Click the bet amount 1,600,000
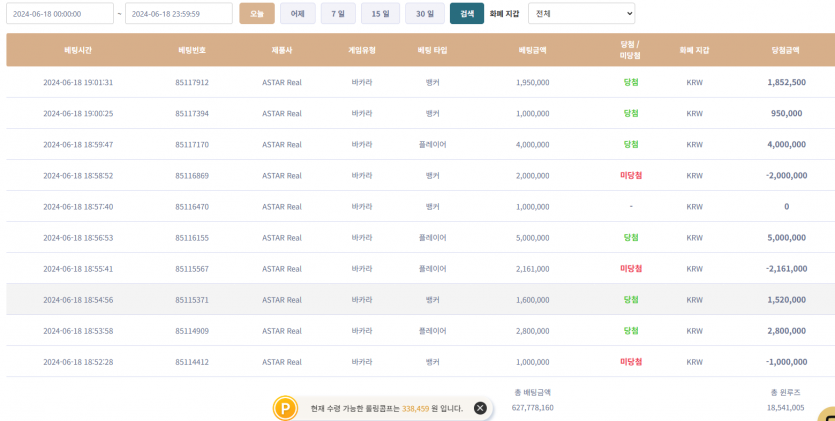This screenshot has width=835, height=421. coord(533,300)
